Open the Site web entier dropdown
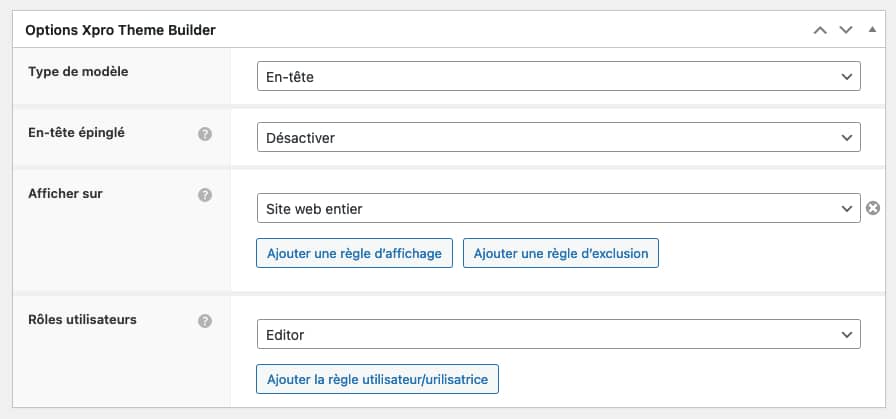This screenshot has height=419, width=896. [x=559, y=208]
